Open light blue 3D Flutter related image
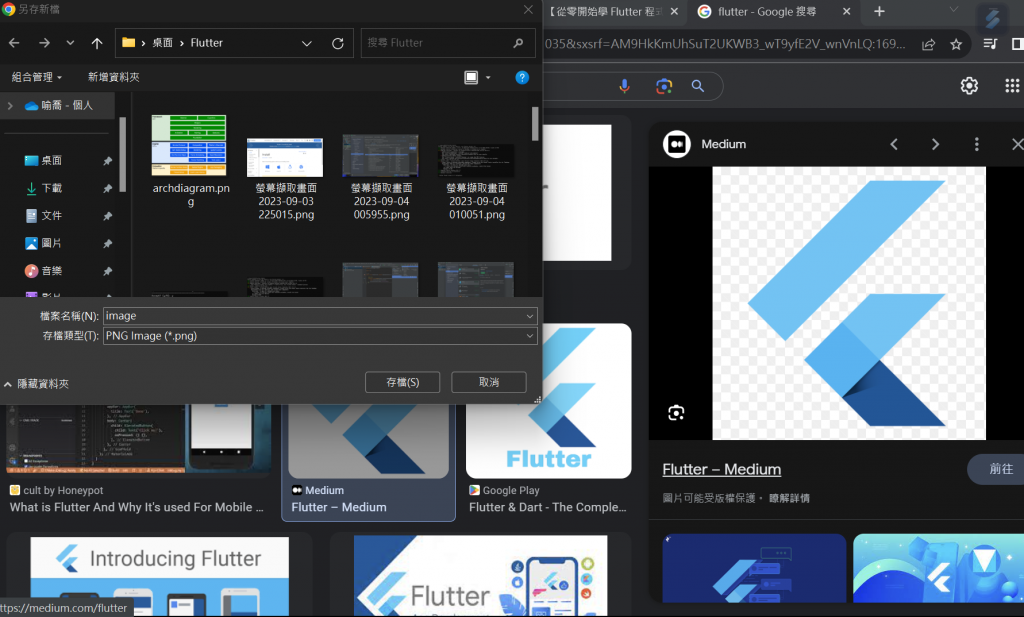Image resolution: width=1024 pixels, height=617 pixels. 938,569
